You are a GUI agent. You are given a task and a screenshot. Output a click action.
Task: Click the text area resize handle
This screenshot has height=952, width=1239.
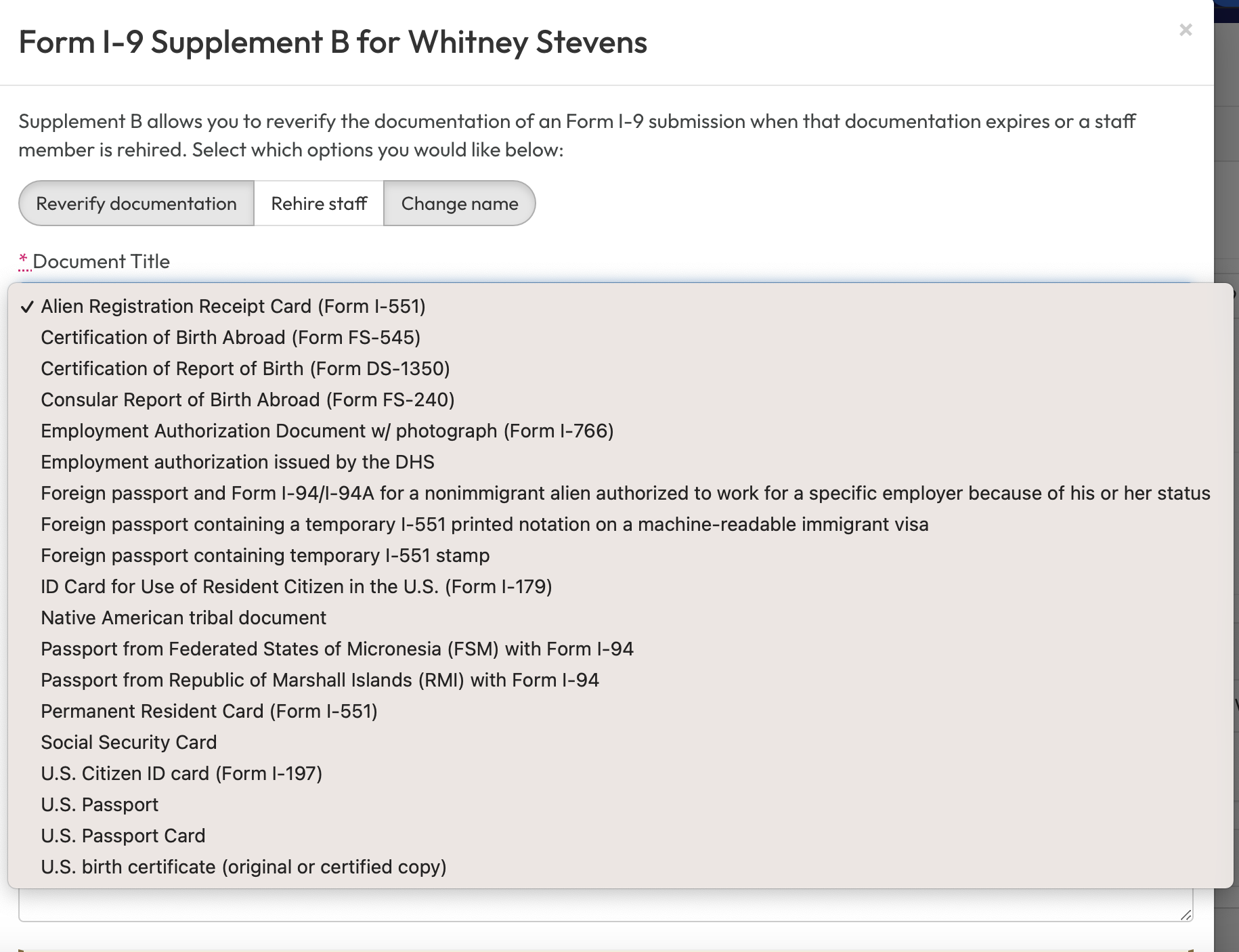pos(1186,915)
